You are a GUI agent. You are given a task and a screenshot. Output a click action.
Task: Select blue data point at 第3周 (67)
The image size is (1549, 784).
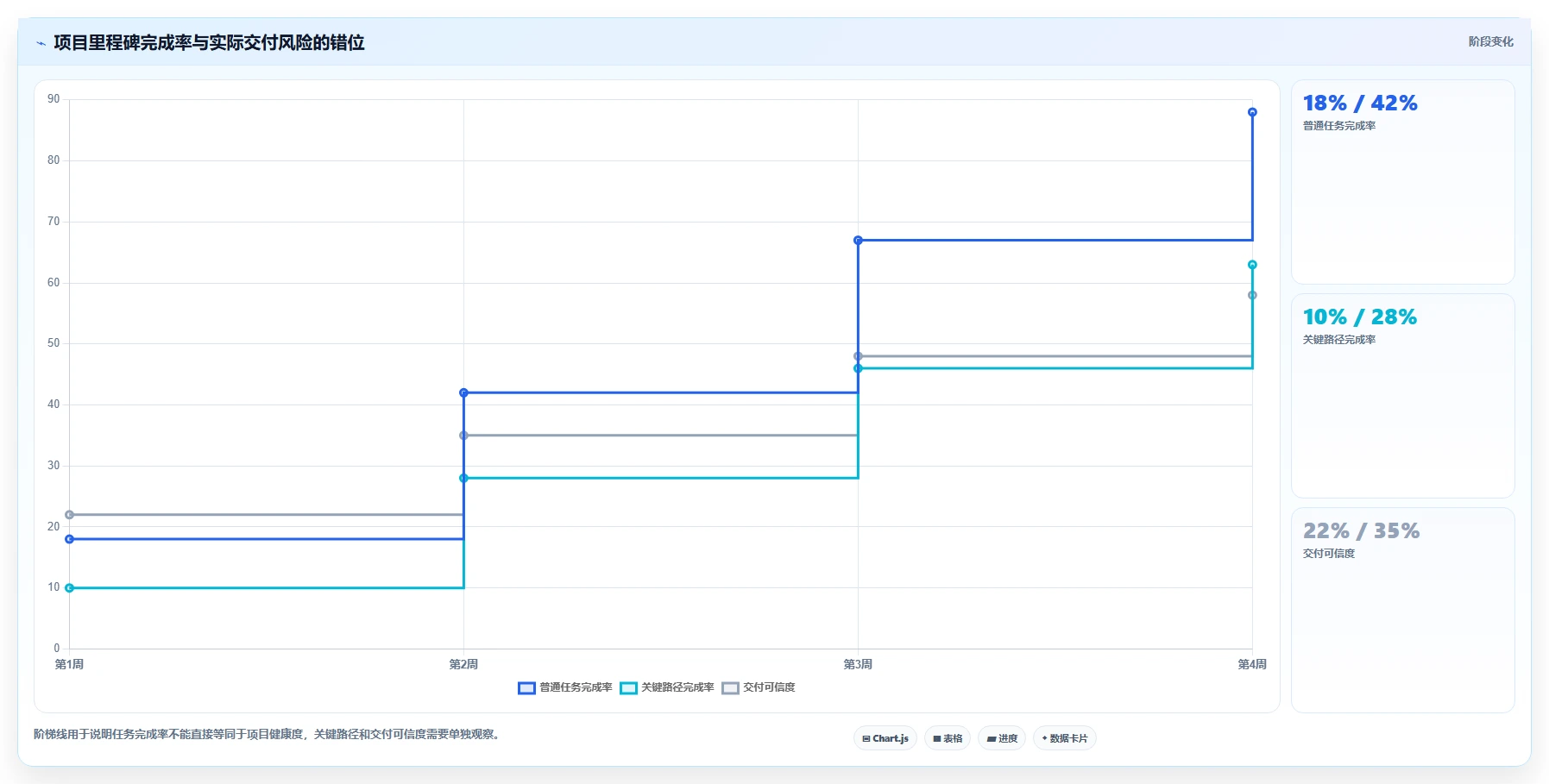pyautogui.click(x=858, y=241)
